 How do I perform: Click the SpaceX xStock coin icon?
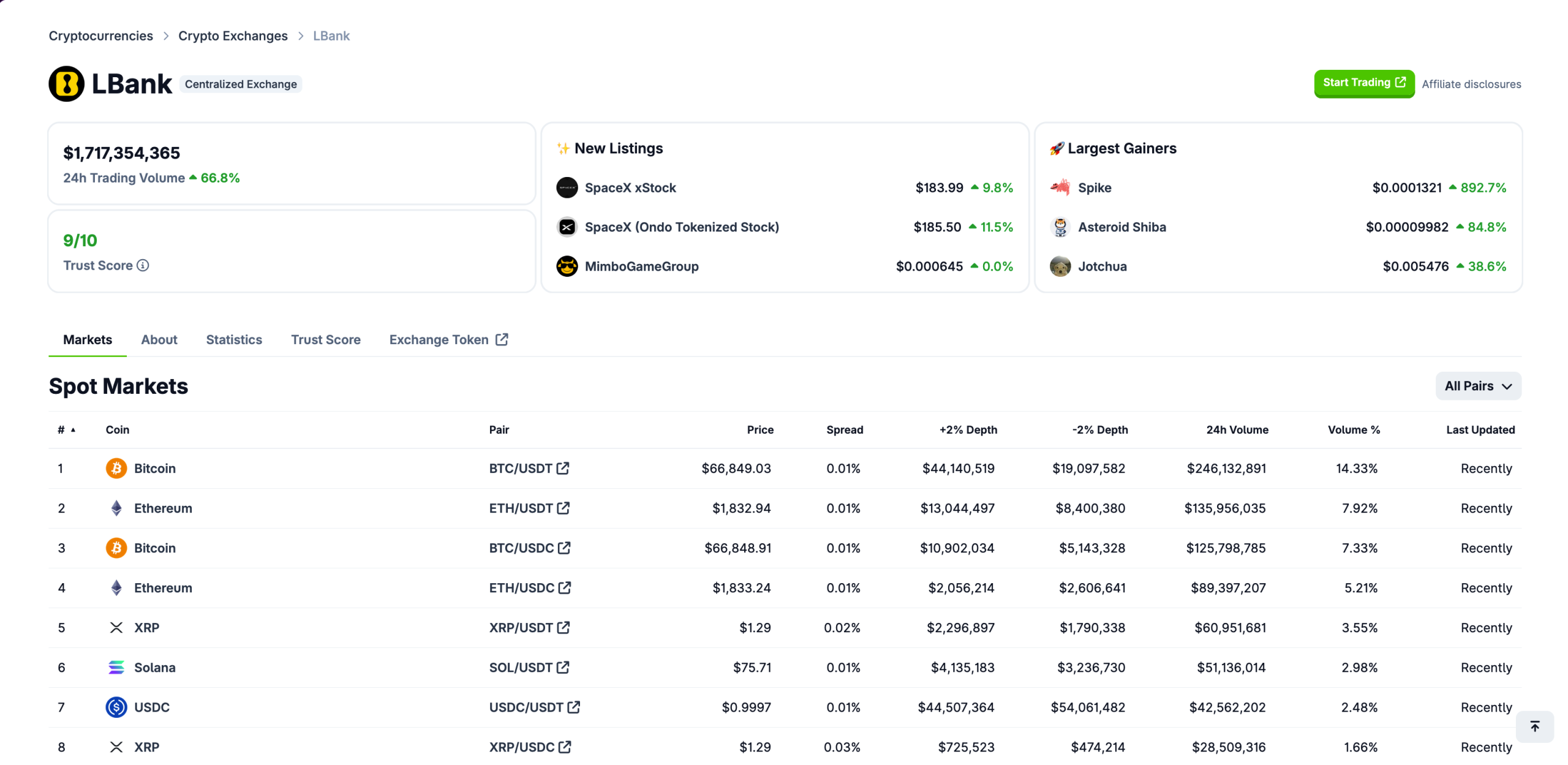[567, 187]
